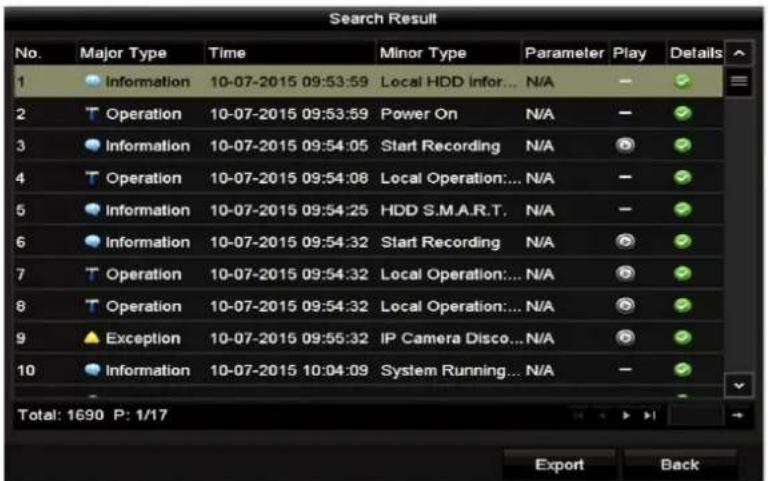Click the Parameter column header

(x=564, y=53)
